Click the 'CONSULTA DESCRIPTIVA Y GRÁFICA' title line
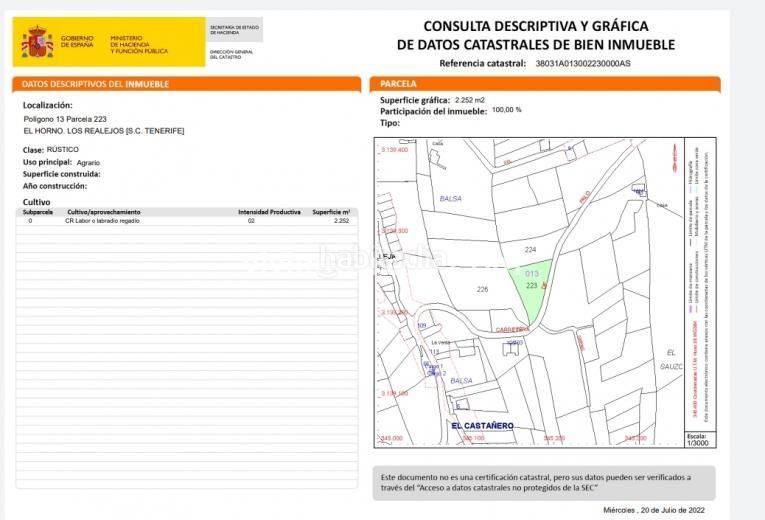765x520 pixels. 536,26
